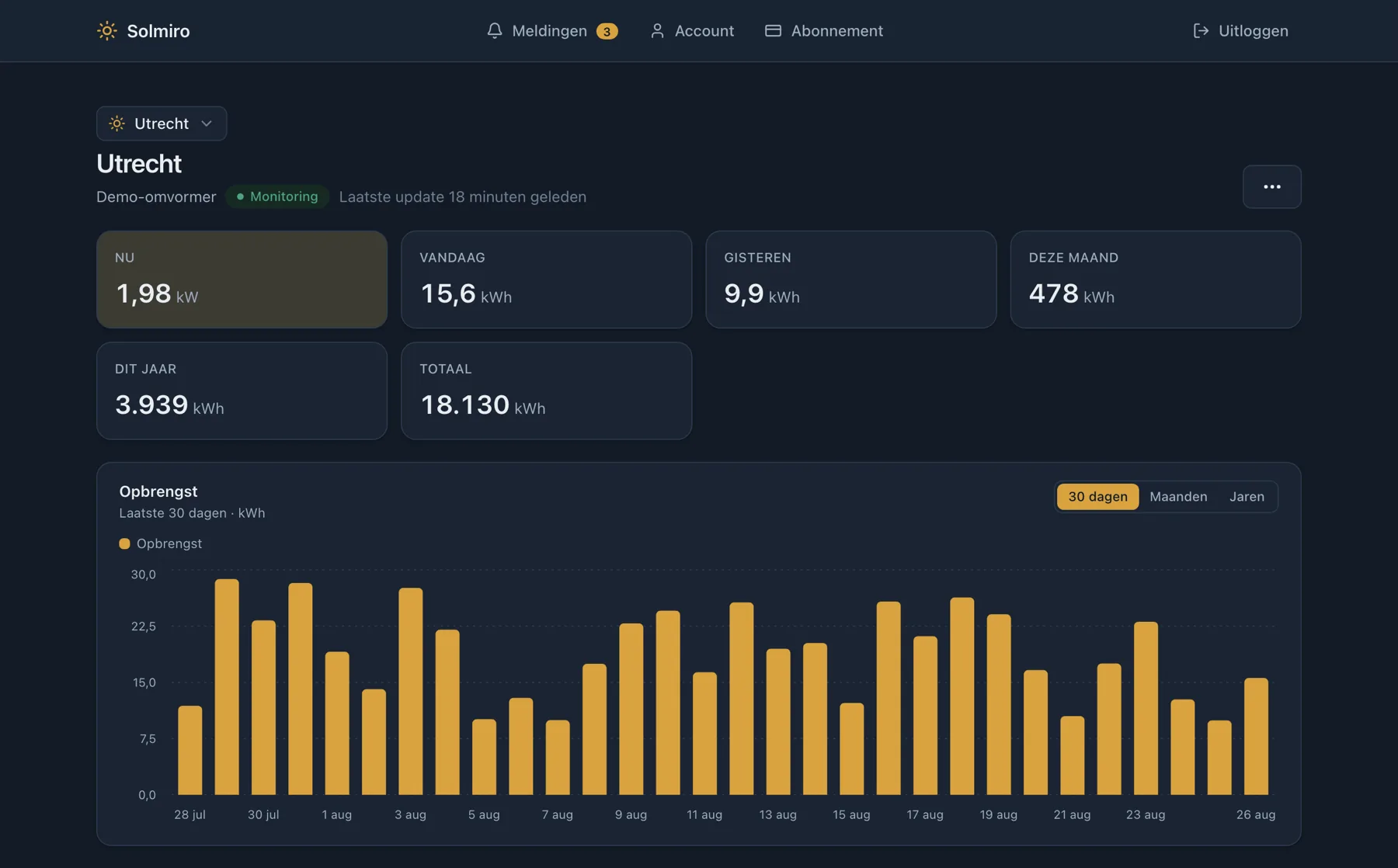This screenshot has width=1398, height=868.
Task: Click the notification count badge 3
Action: 607,31
